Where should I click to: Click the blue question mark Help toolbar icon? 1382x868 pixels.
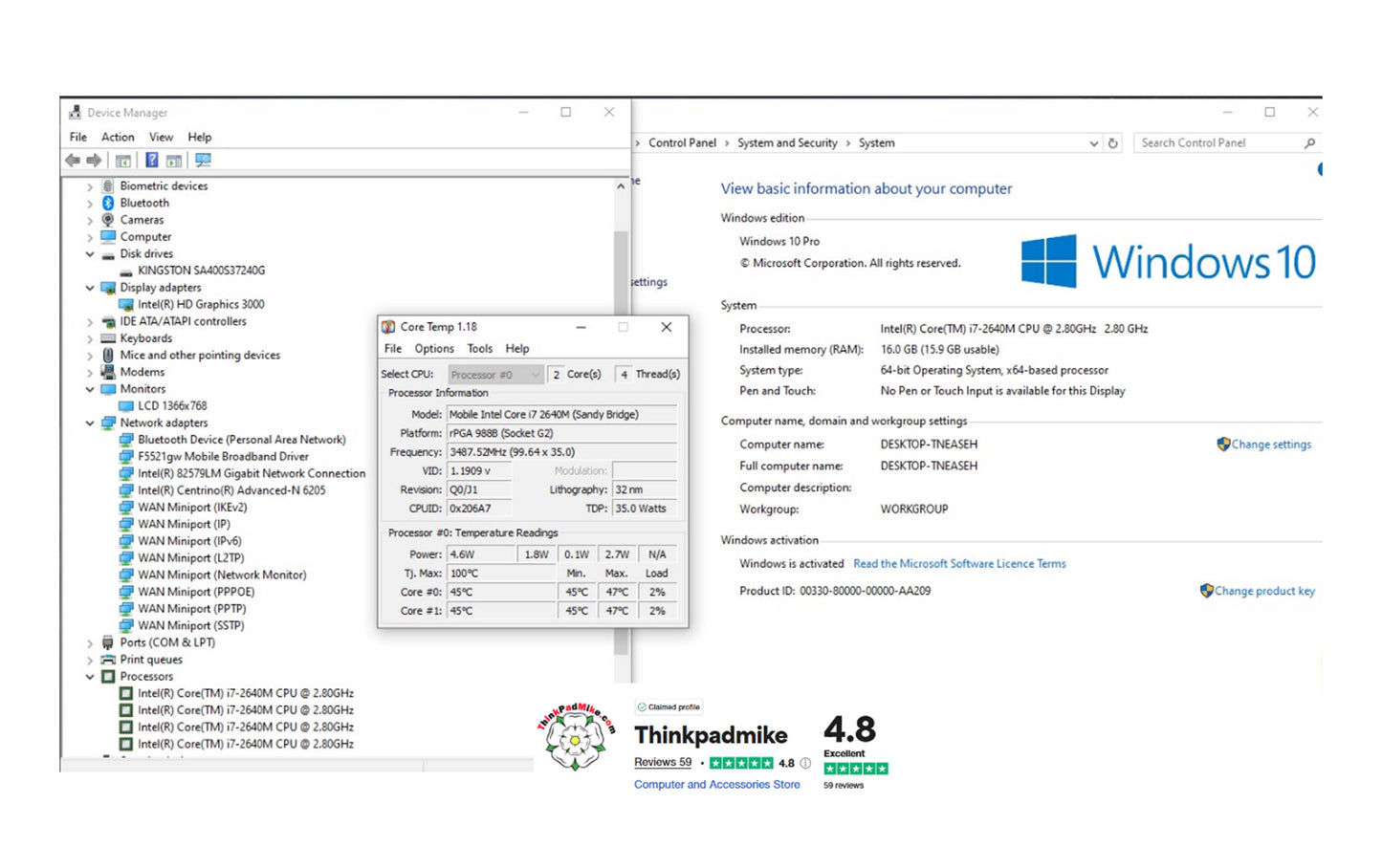click(x=151, y=161)
